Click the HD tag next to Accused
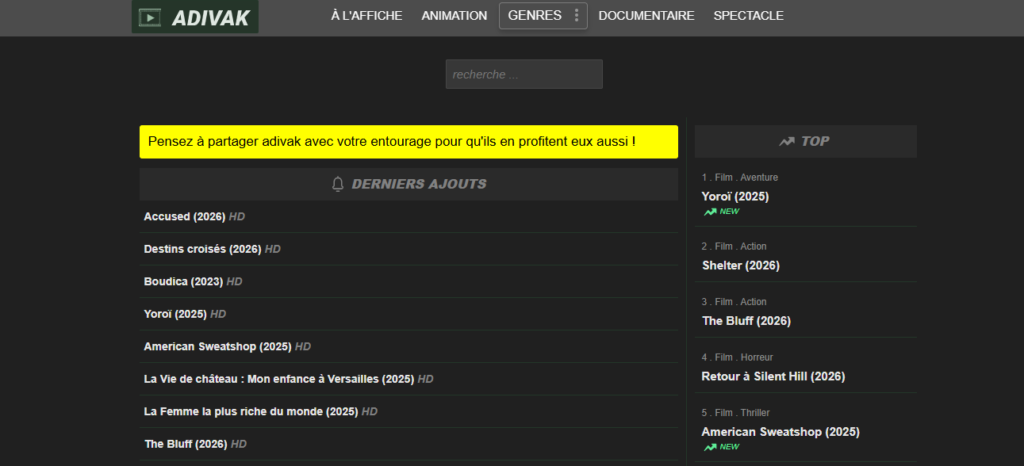 pos(236,216)
